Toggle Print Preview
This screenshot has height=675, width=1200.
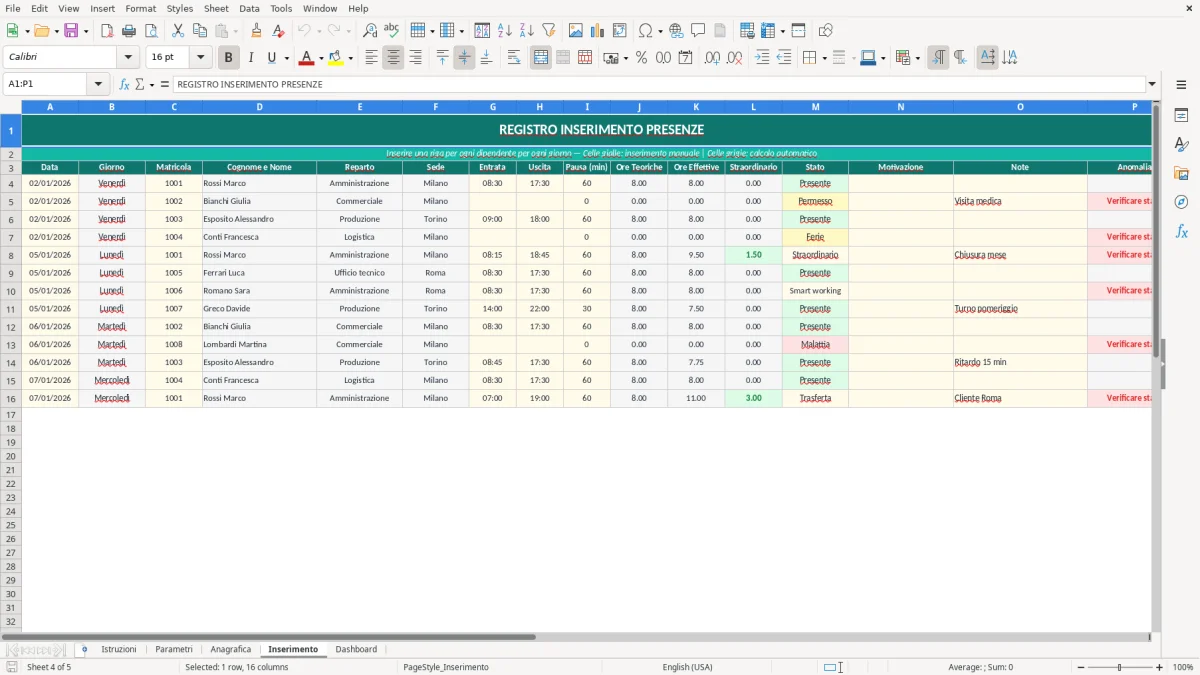pos(151,31)
